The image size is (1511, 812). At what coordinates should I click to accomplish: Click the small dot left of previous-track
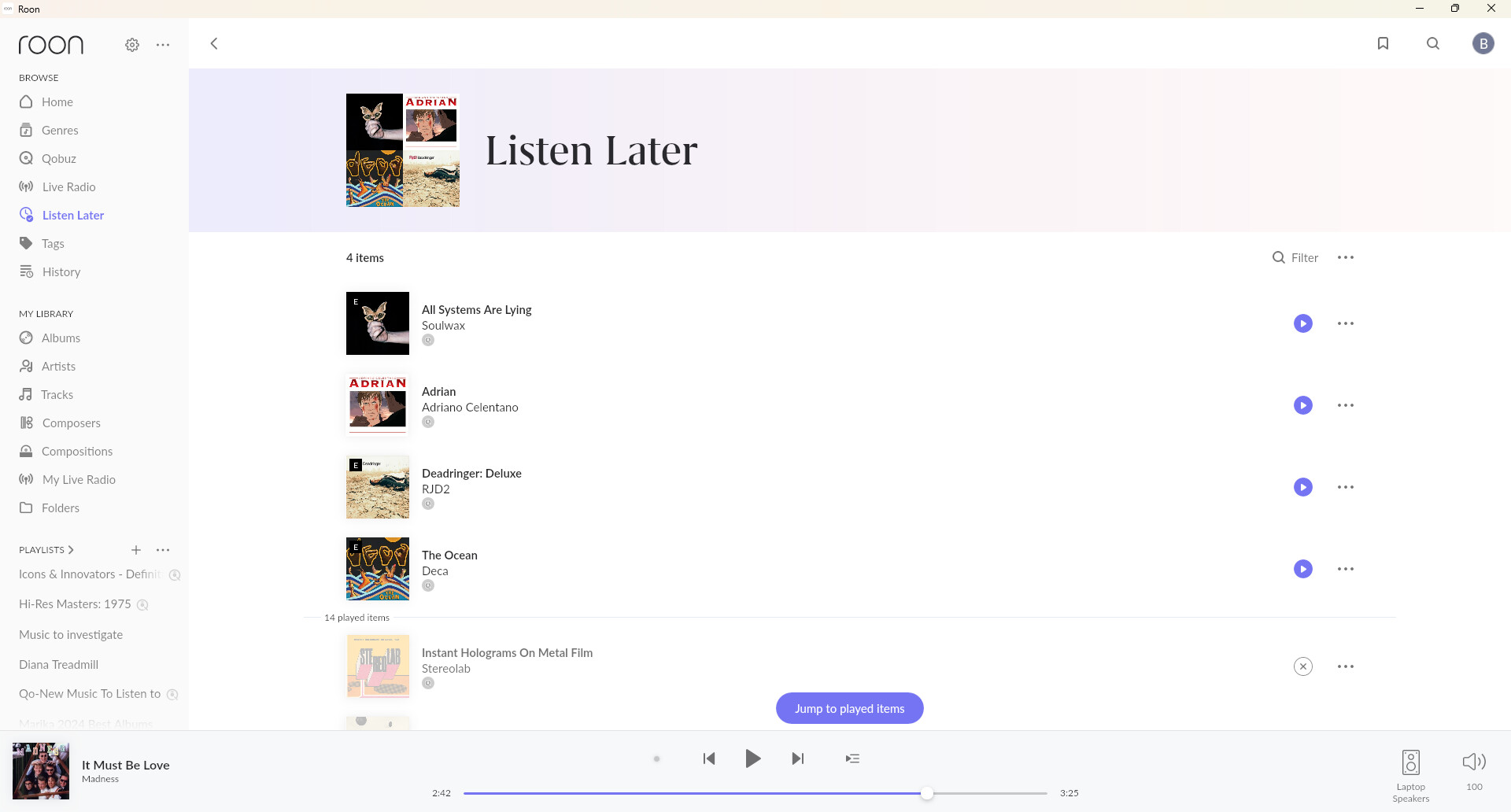tap(656, 759)
